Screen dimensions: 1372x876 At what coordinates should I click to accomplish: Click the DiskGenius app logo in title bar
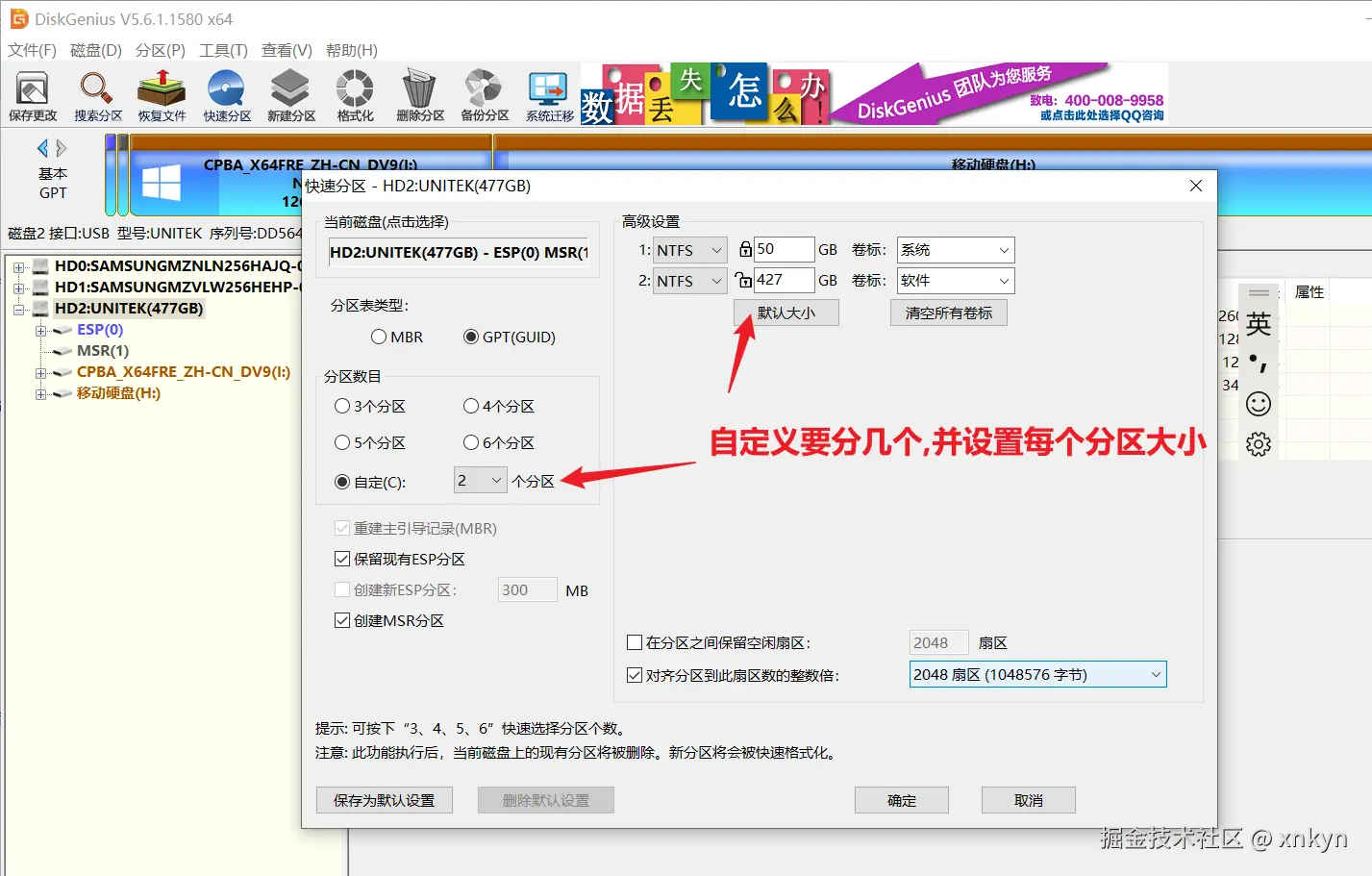pos(18,18)
